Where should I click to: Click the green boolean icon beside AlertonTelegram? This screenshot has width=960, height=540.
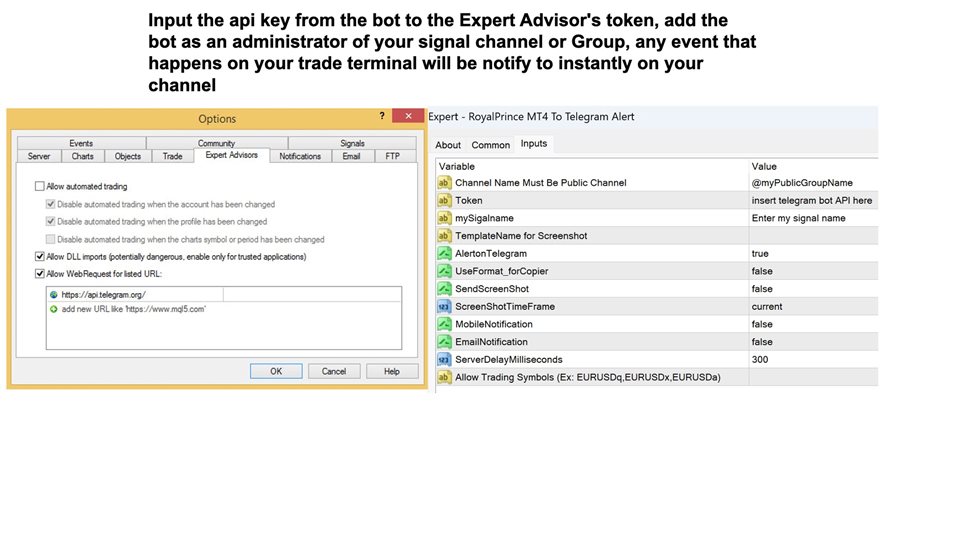pyautogui.click(x=444, y=253)
